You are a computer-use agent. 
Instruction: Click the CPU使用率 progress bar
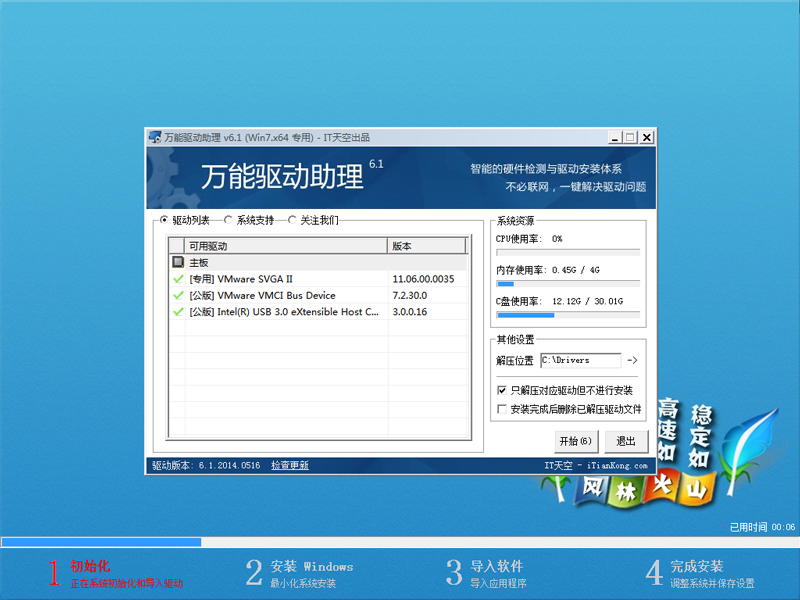(x=568, y=252)
